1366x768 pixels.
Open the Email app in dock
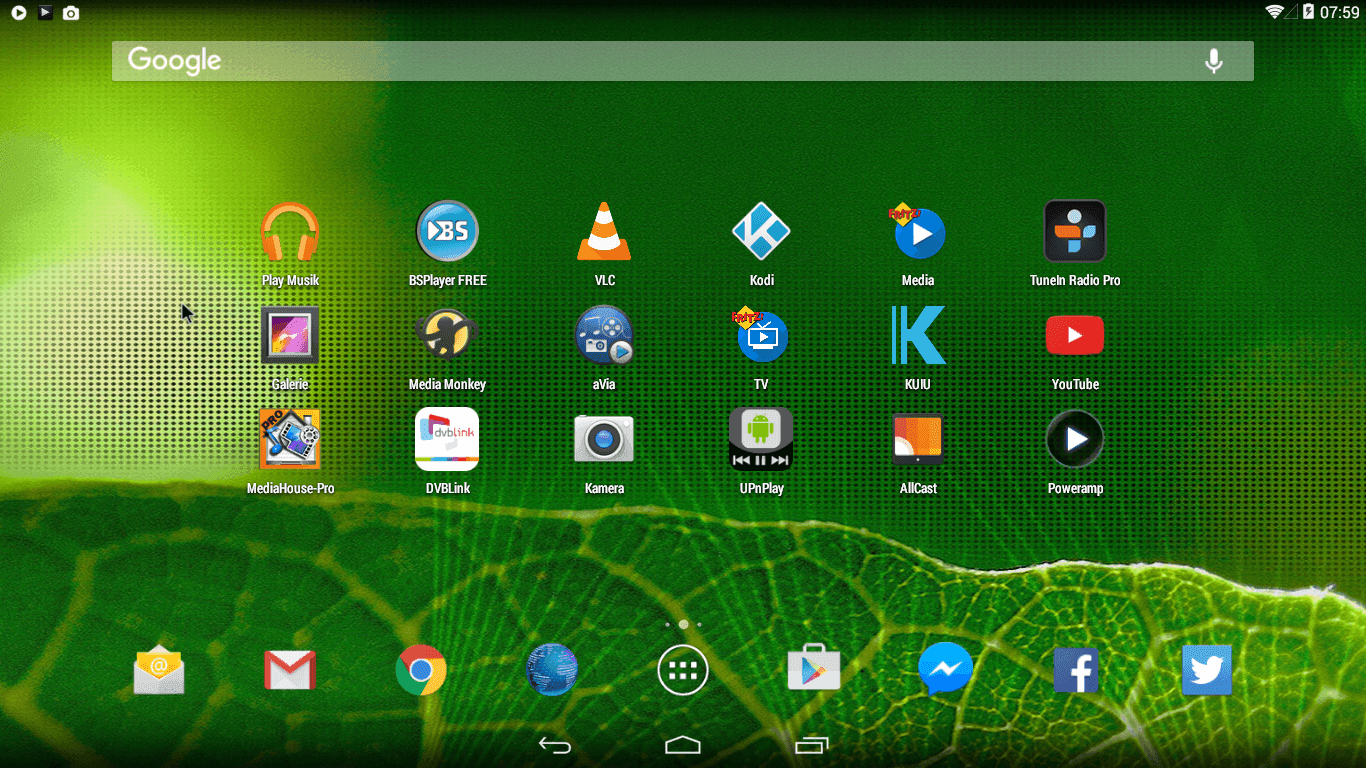pos(159,670)
